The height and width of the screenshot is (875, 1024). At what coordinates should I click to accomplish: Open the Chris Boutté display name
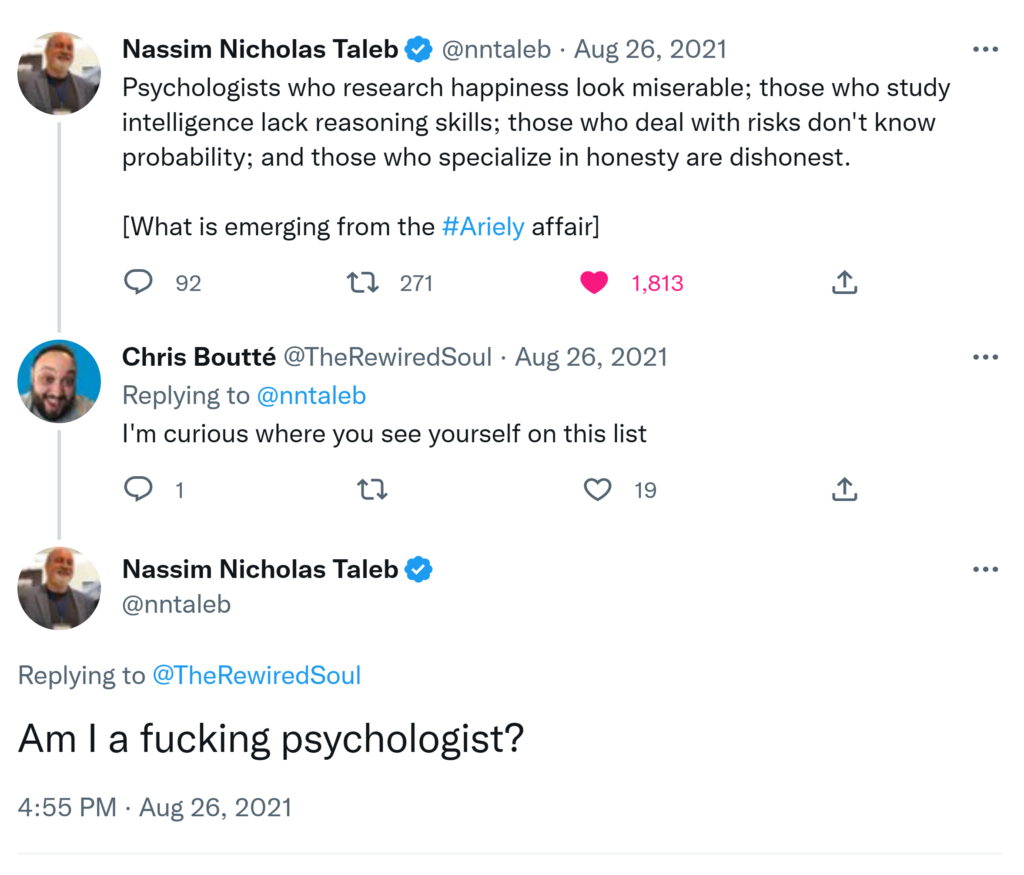(x=198, y=357)
